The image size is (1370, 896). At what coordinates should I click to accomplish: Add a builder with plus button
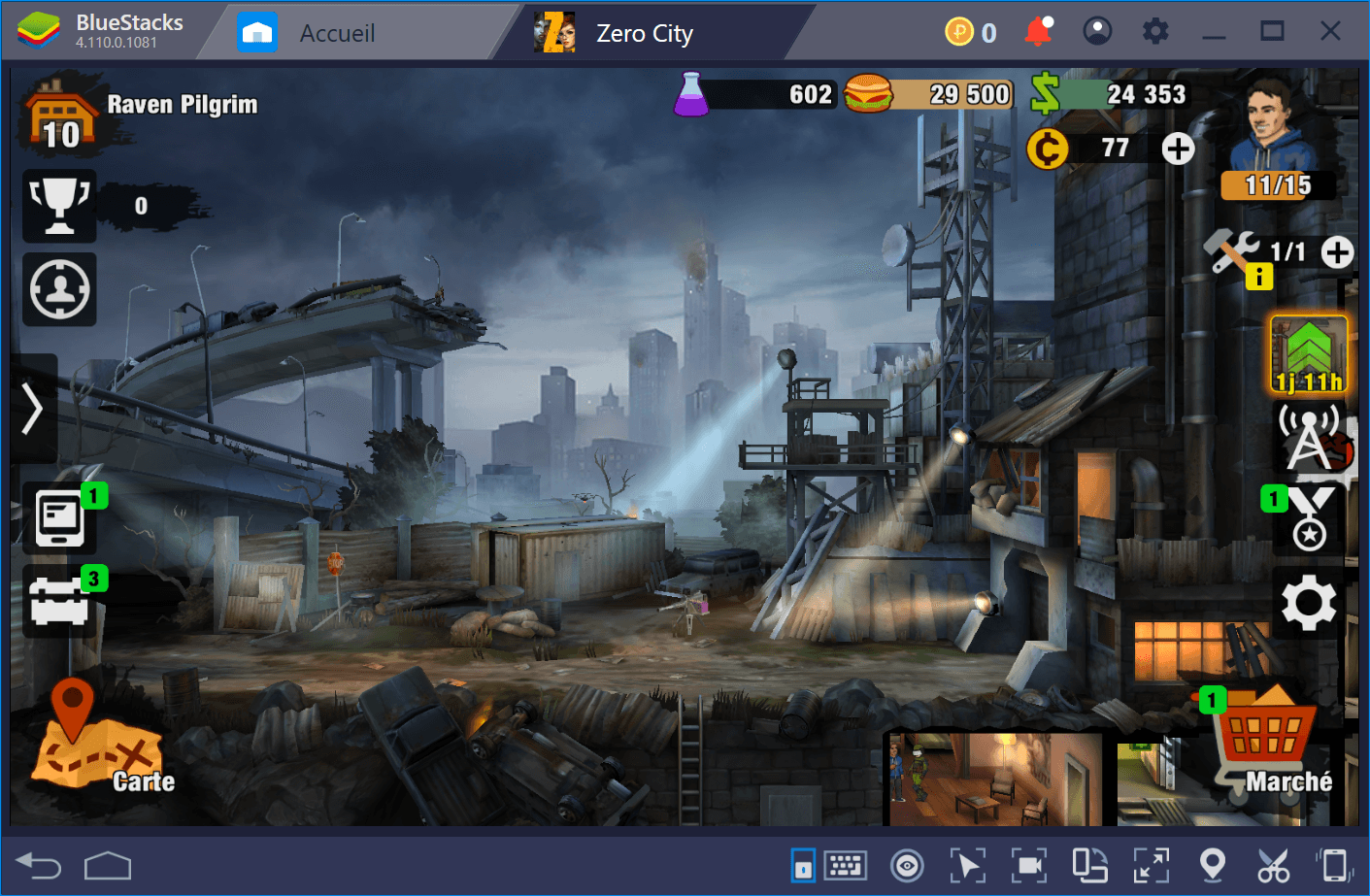[x=1337, y=252]
